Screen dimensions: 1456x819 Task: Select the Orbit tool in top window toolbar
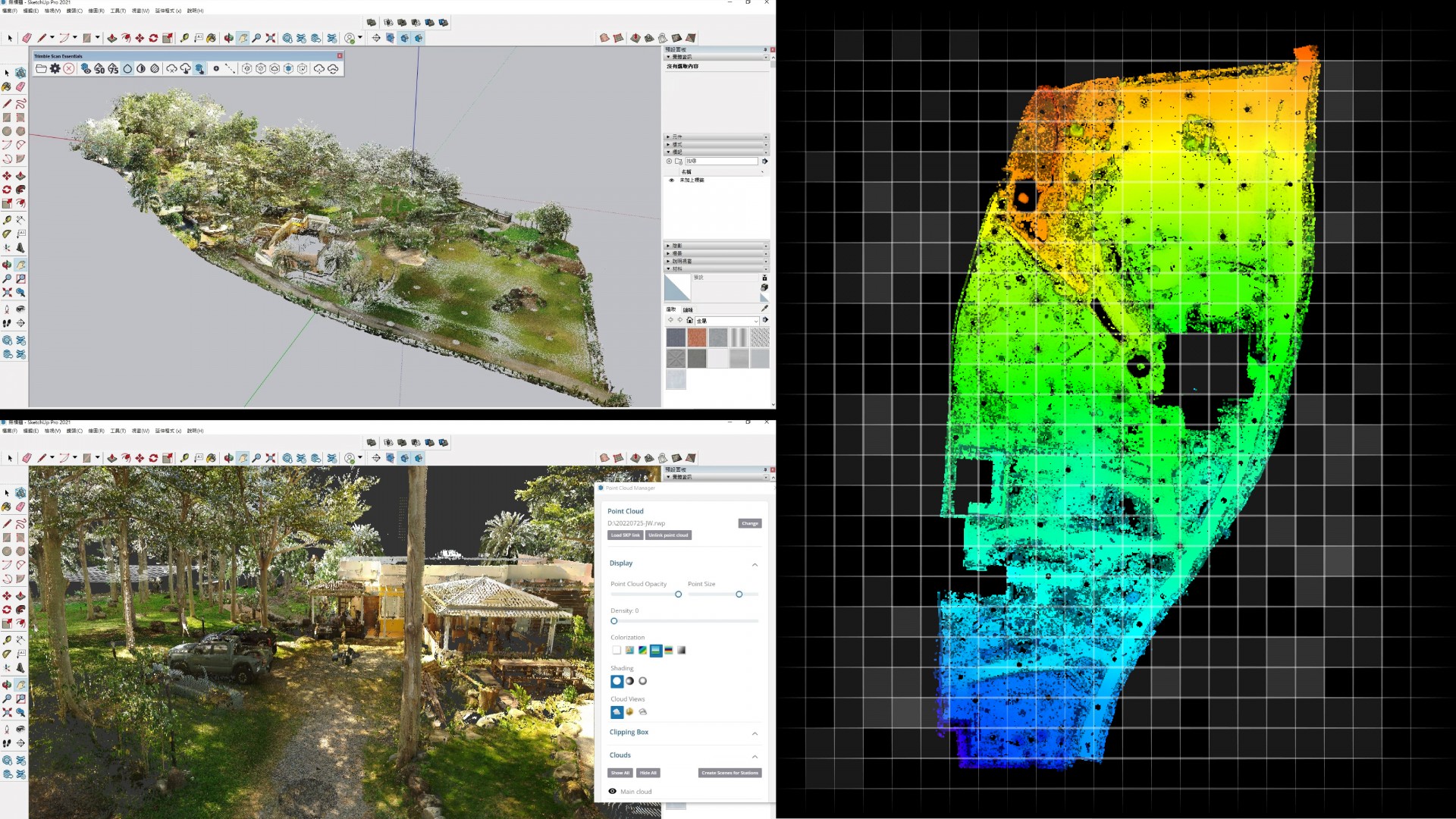coord(228,38)
